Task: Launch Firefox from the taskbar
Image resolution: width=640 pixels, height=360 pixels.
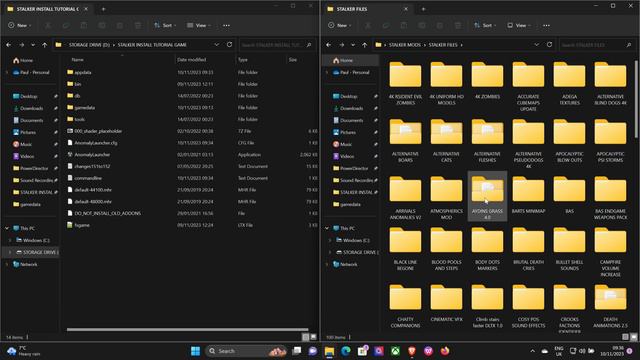Action: (444, 351)
